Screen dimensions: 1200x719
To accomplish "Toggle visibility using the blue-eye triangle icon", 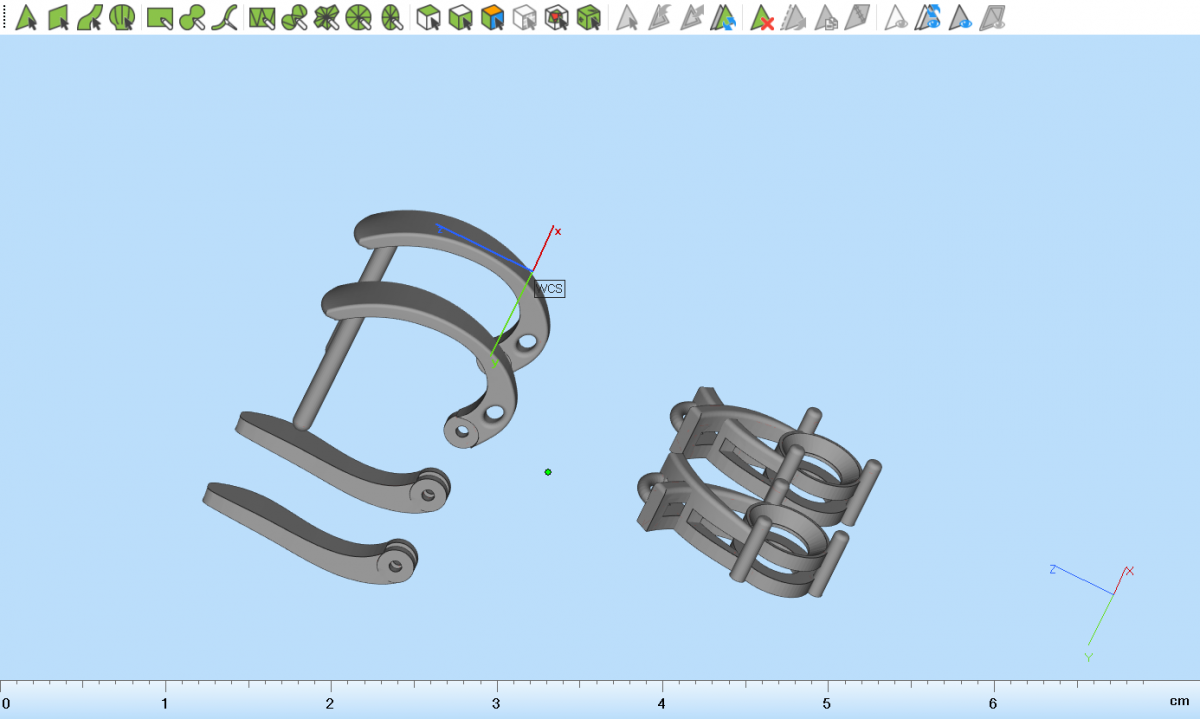I will coord(961,17).
